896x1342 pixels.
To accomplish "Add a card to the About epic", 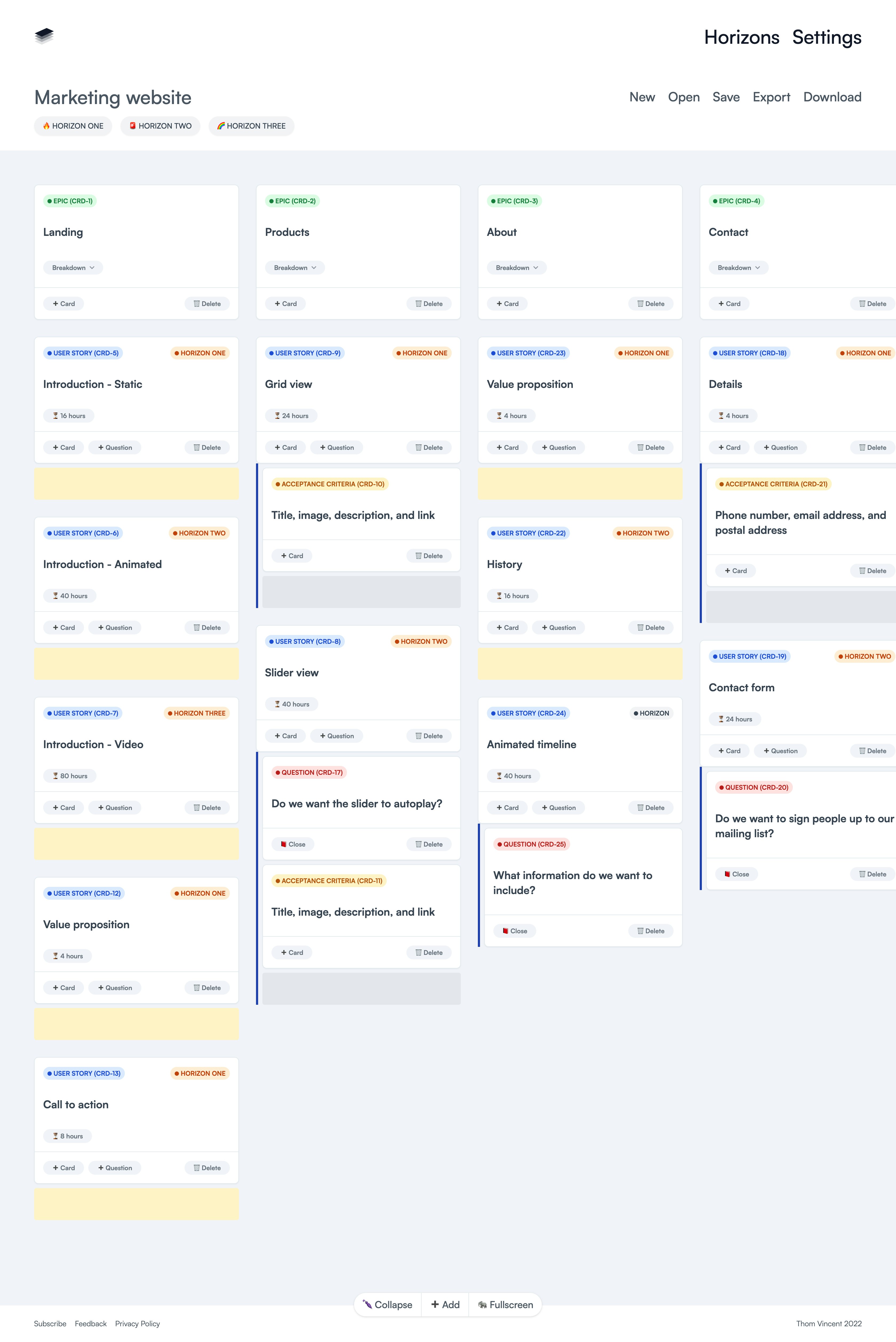I will [x=507, y=304].
